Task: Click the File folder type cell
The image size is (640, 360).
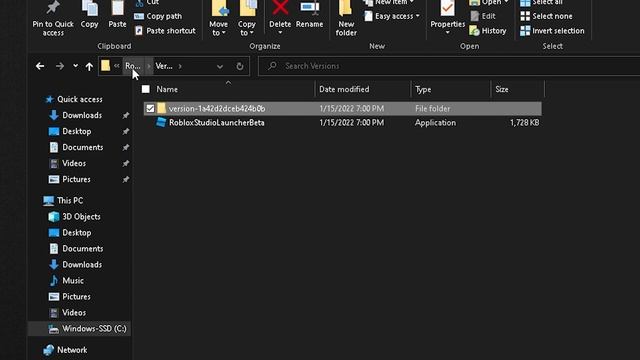Action: 433,109
